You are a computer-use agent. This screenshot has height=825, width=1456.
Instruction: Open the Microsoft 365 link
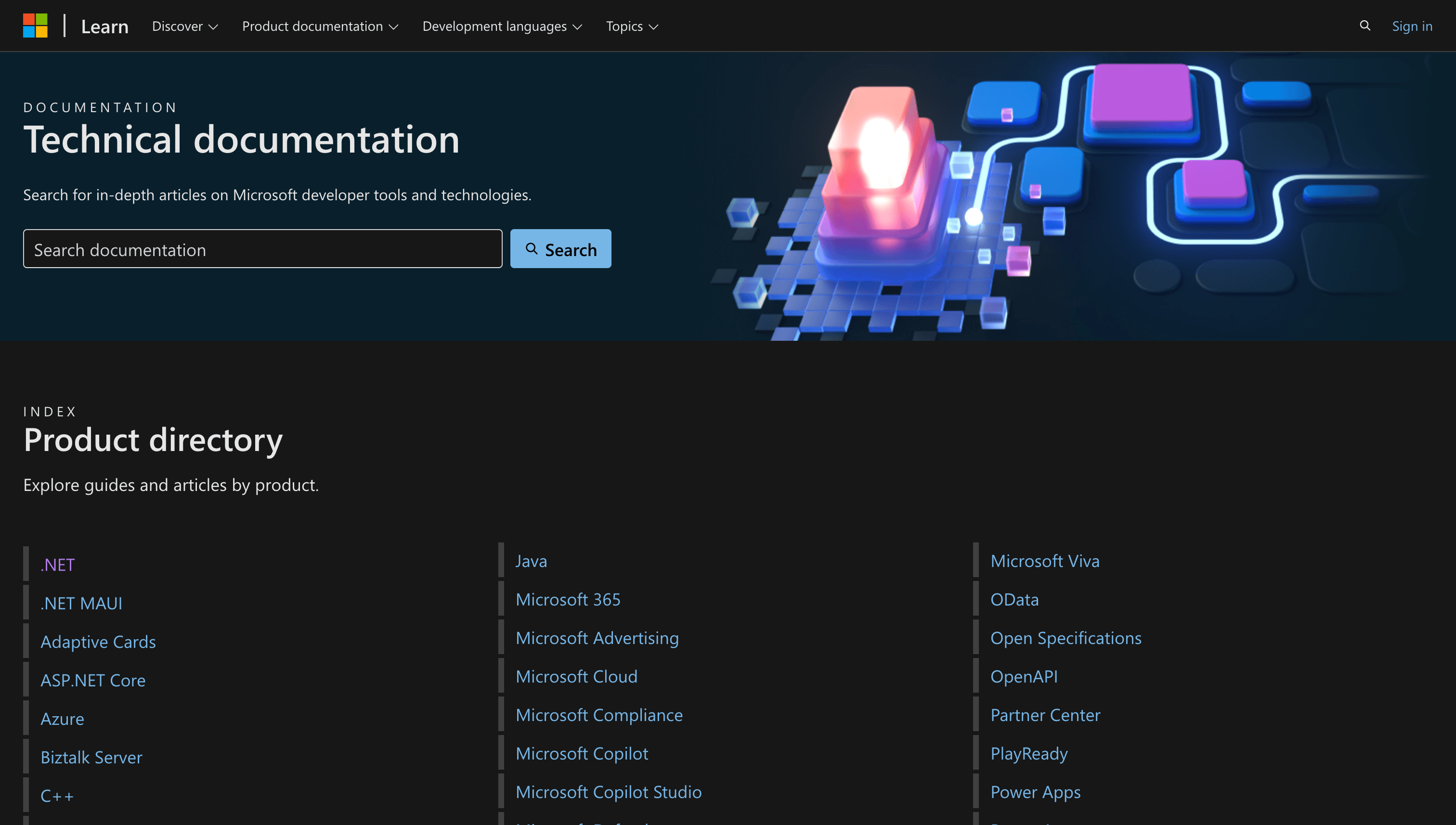[568, 599]
